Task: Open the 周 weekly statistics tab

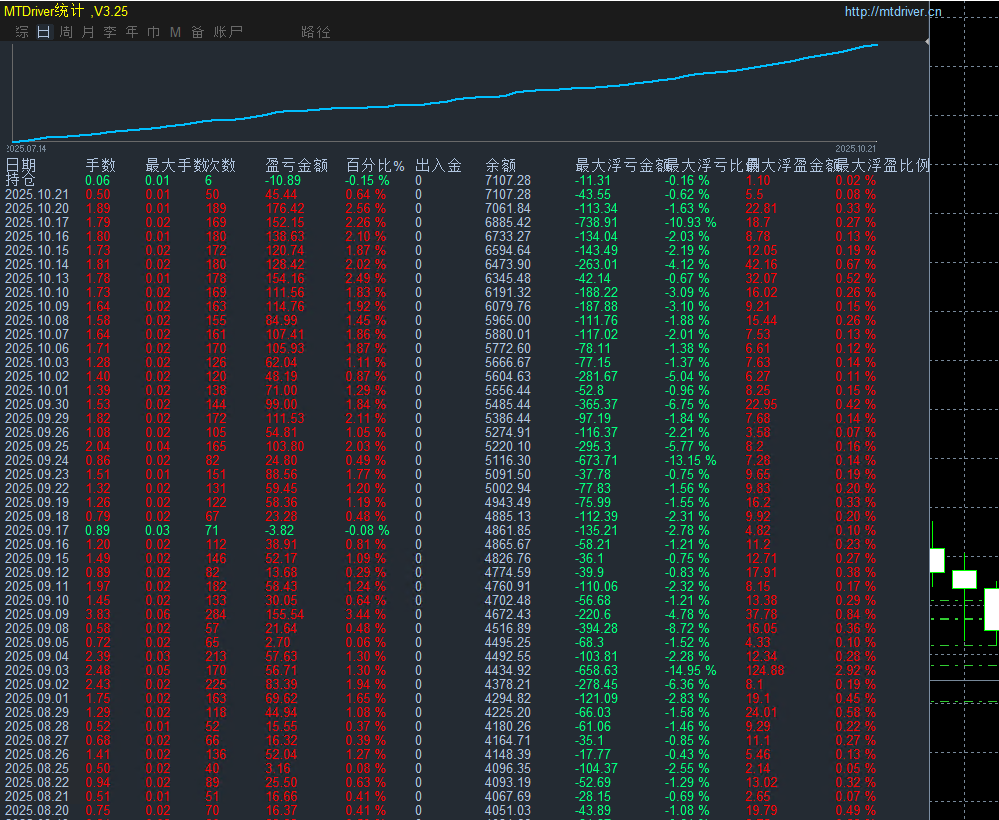Action: (x=66, y=32)
